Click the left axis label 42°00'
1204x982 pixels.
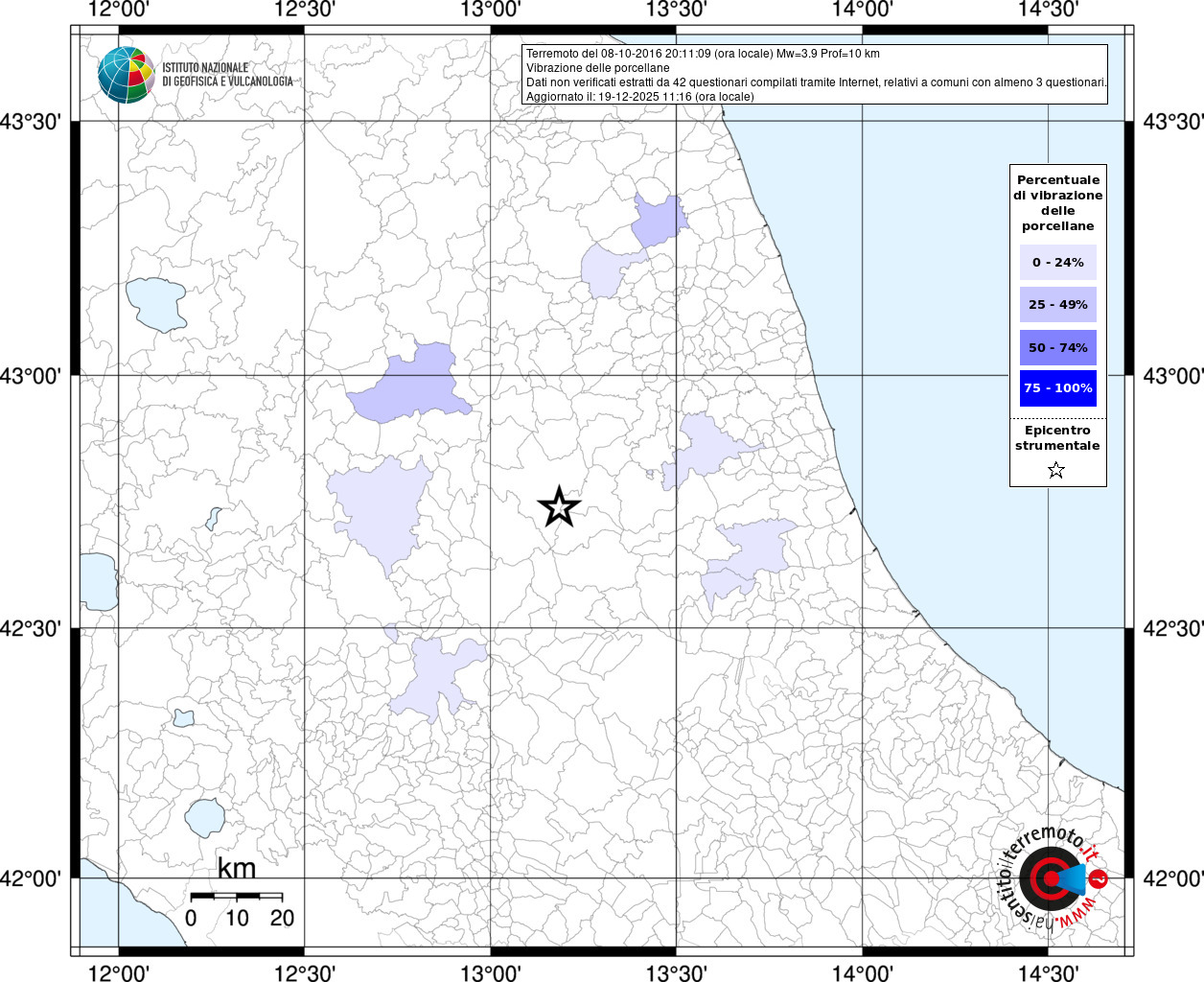coord(31,878)
